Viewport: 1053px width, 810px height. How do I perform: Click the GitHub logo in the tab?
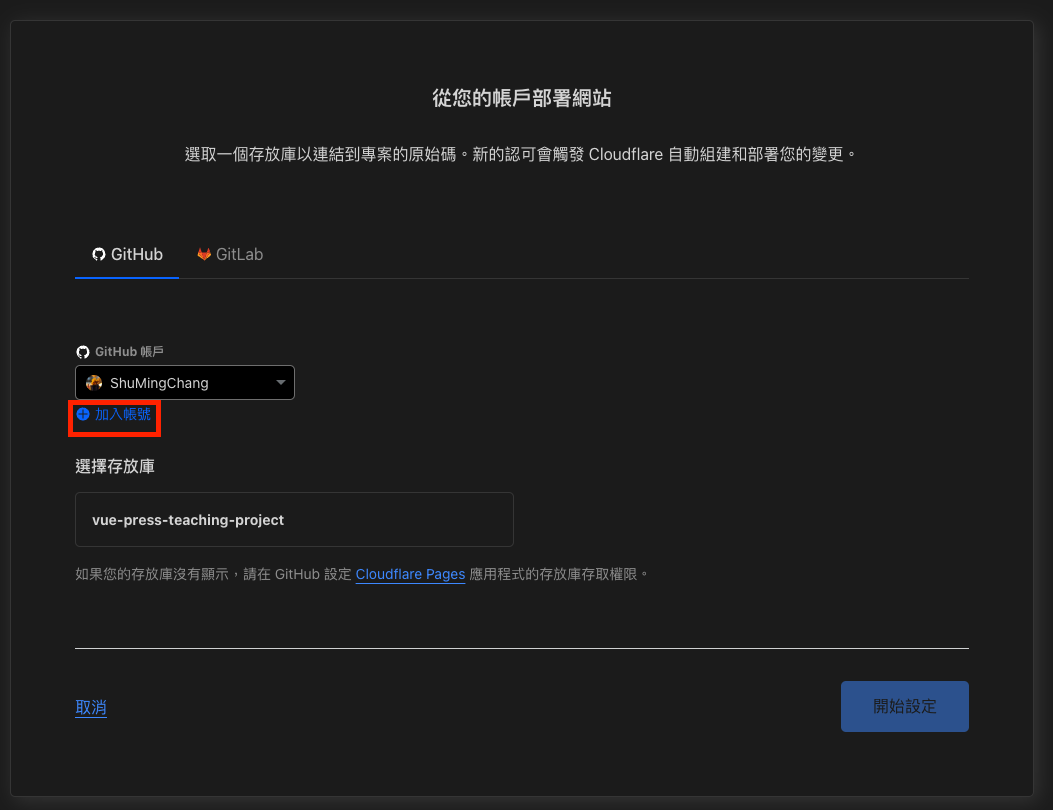click(99, 254)
